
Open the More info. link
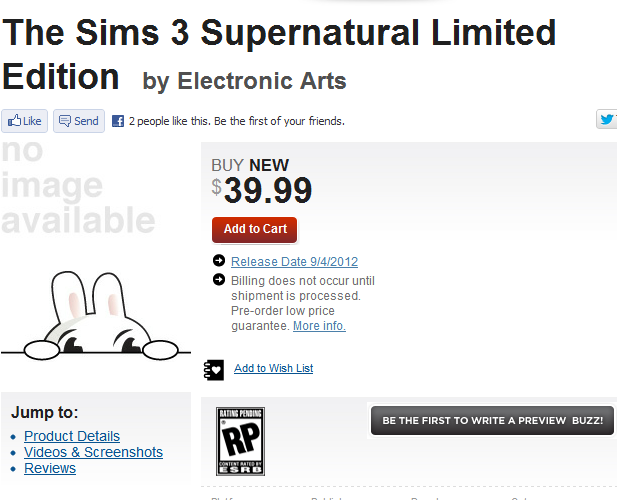319,326
